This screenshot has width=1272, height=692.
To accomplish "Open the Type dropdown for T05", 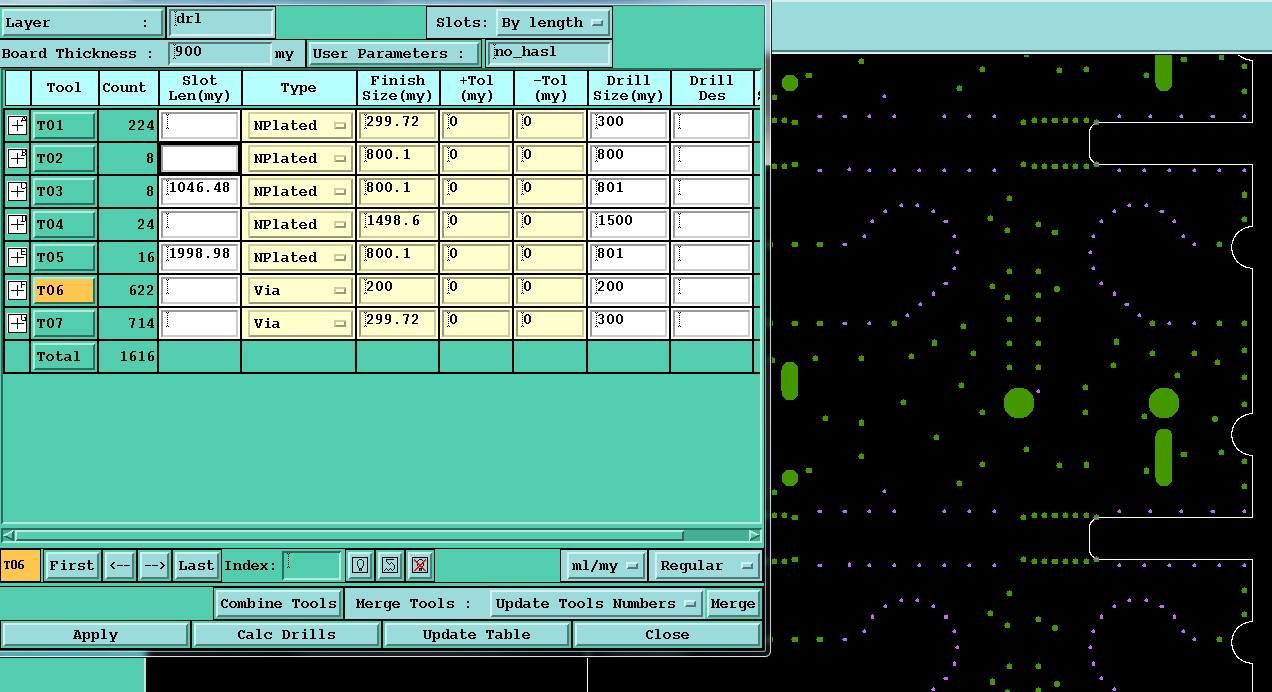I will click(300, 257).
